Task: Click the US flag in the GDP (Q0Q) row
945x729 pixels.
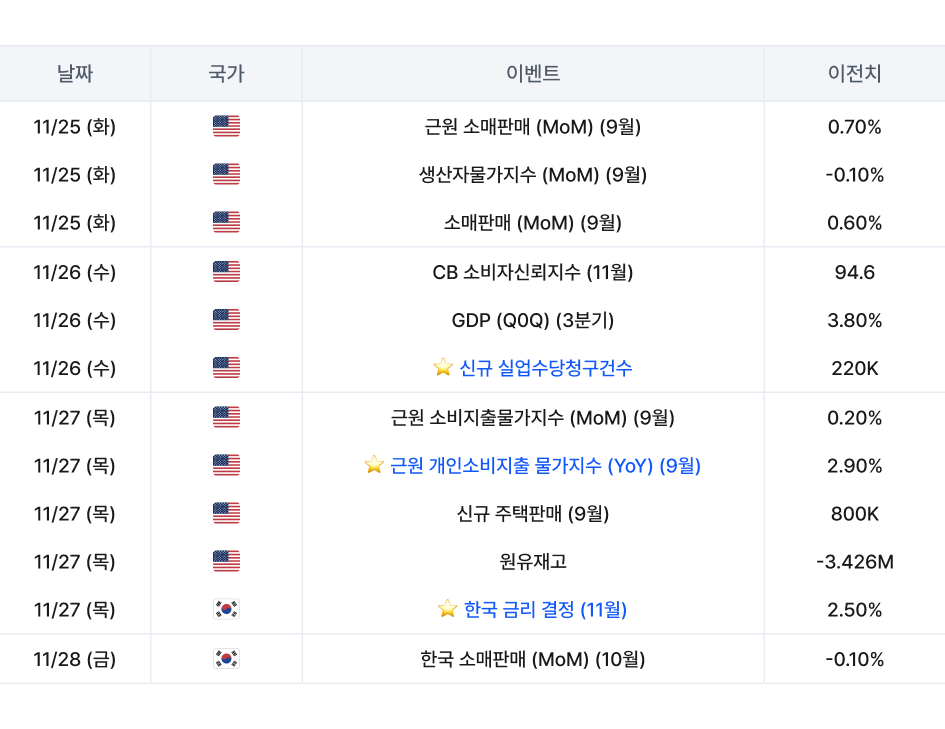Action: coord(227,320)
